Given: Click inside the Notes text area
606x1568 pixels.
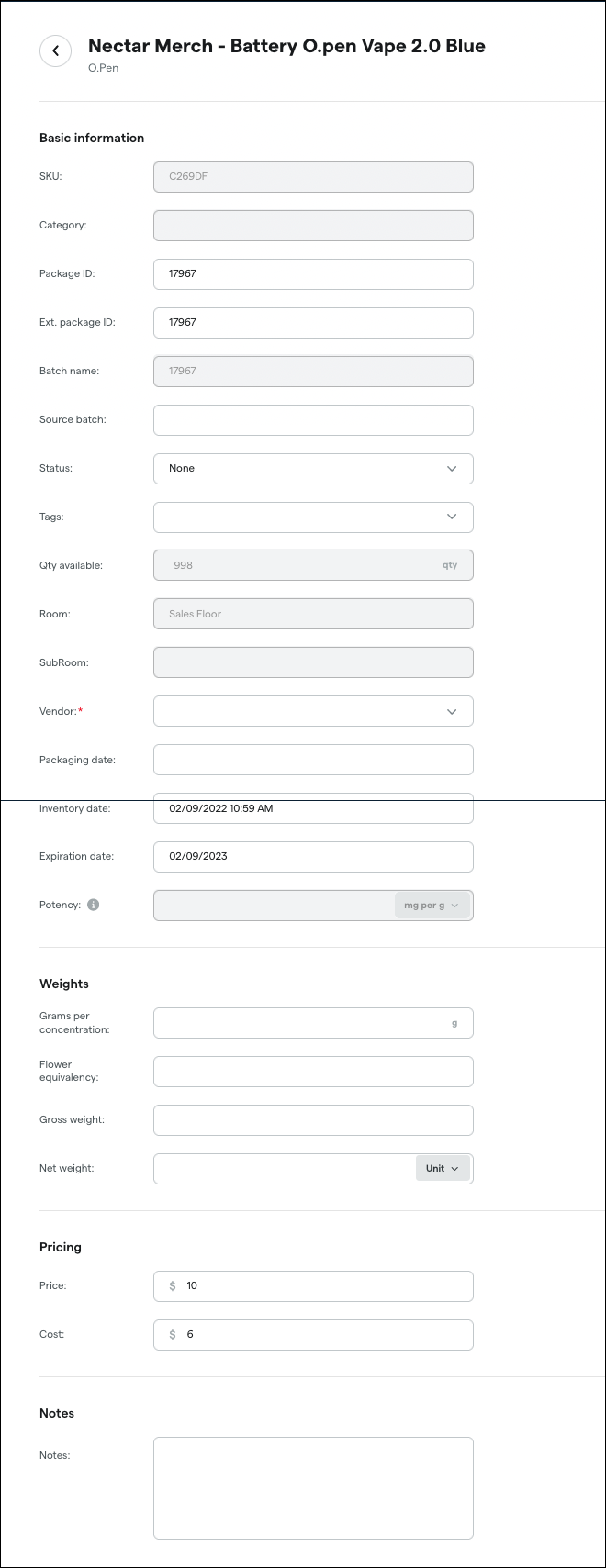Looking at the screenshot, I should pyautogui.click(x=313, y=1487).
